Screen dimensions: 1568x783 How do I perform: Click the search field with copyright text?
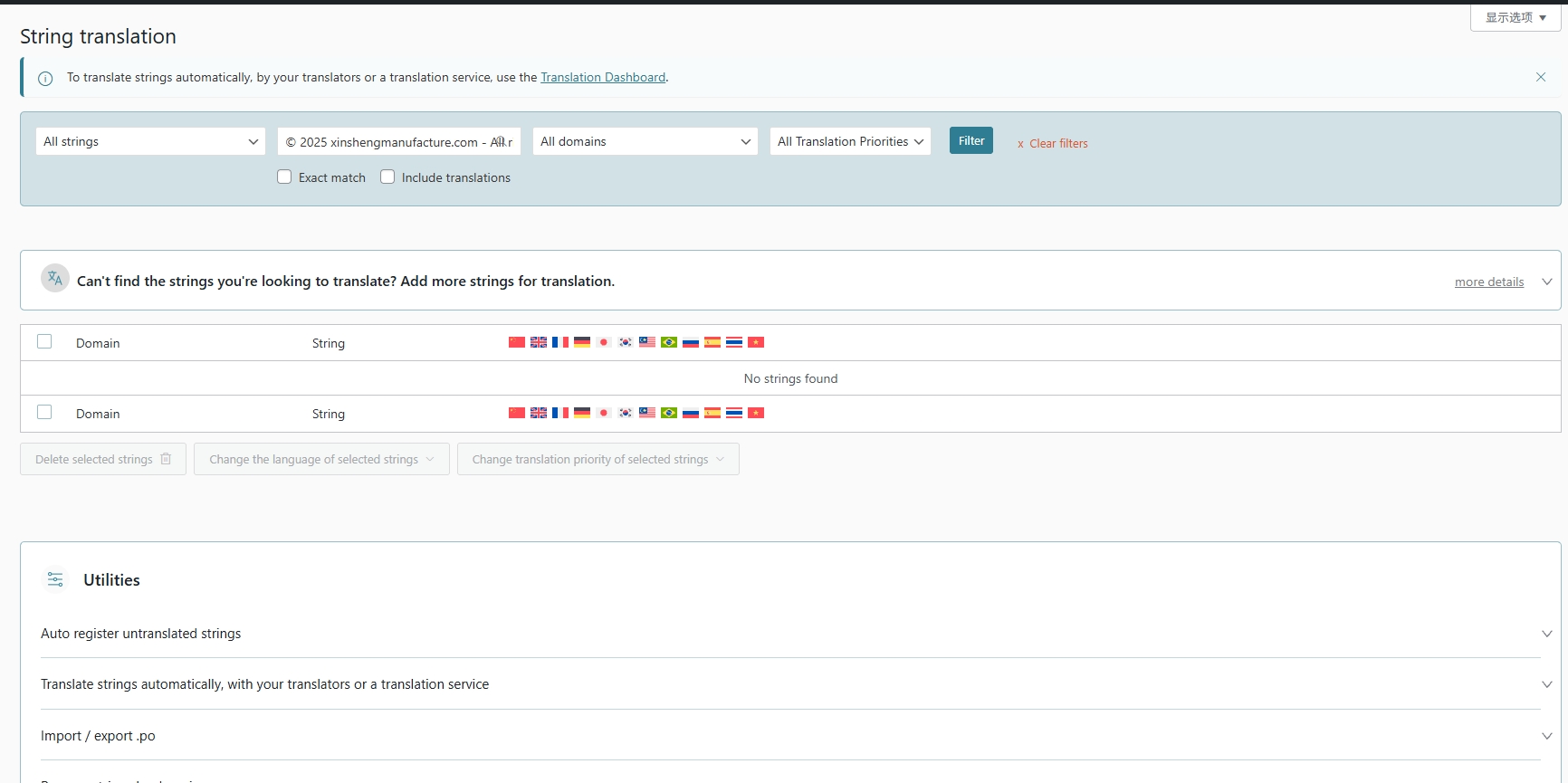pos(399,141)
